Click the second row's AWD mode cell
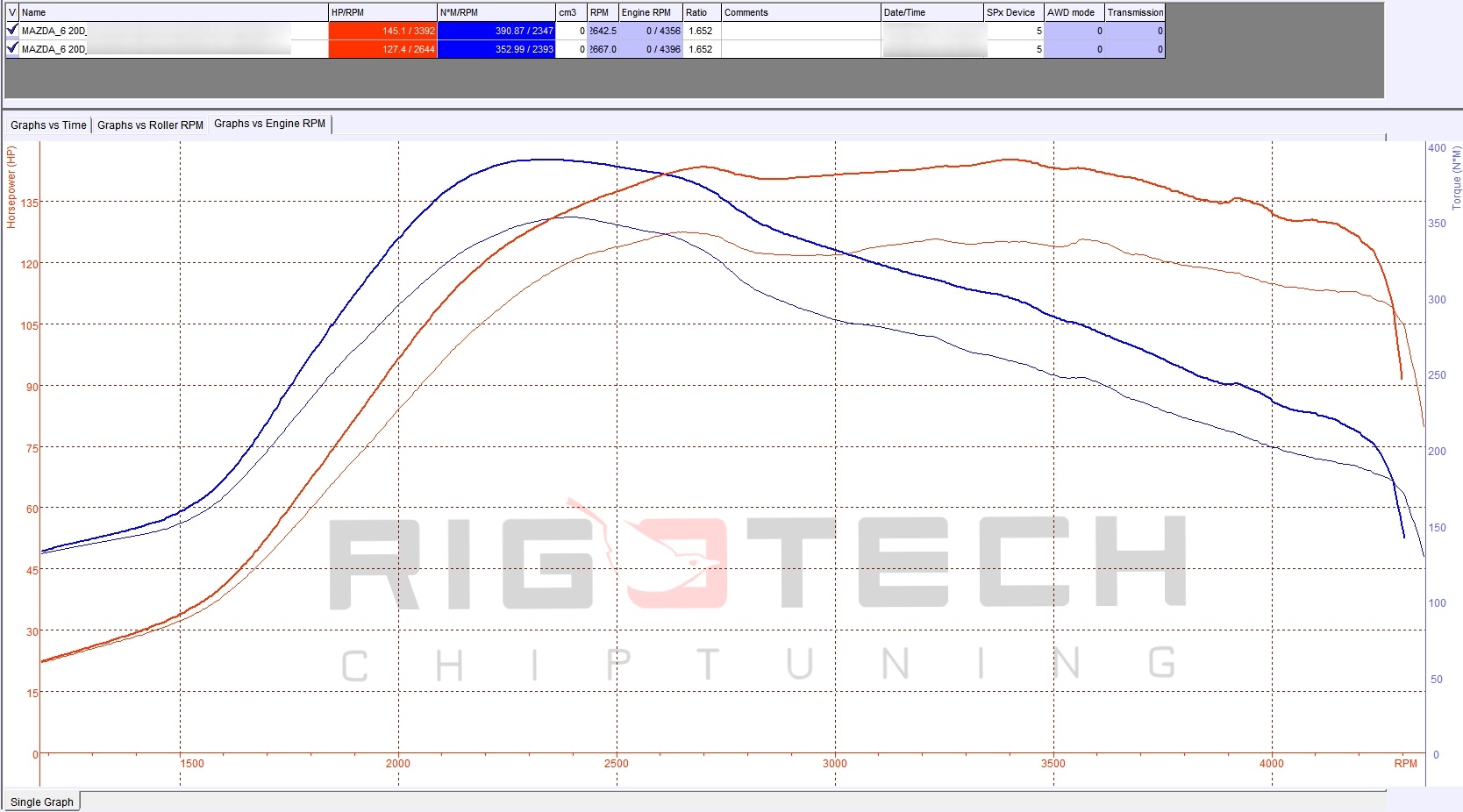Image resolution: width=1463 pixels, height=812 pixels. coord(1074,49)
